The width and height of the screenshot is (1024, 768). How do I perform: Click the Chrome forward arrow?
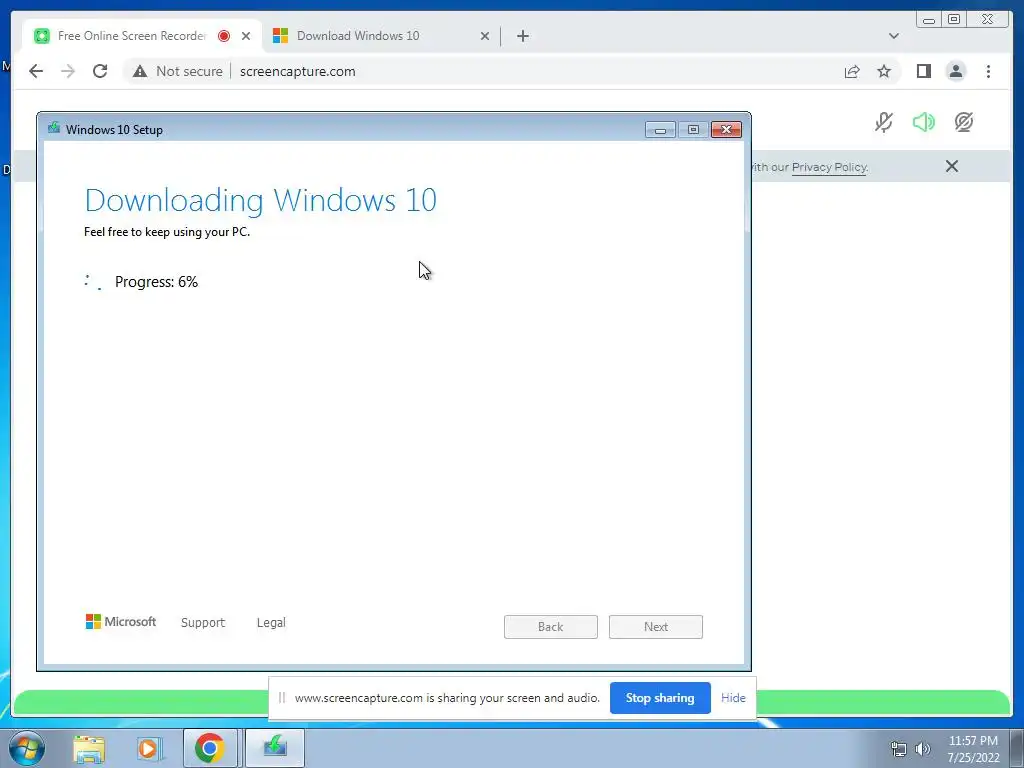point(68,71)
